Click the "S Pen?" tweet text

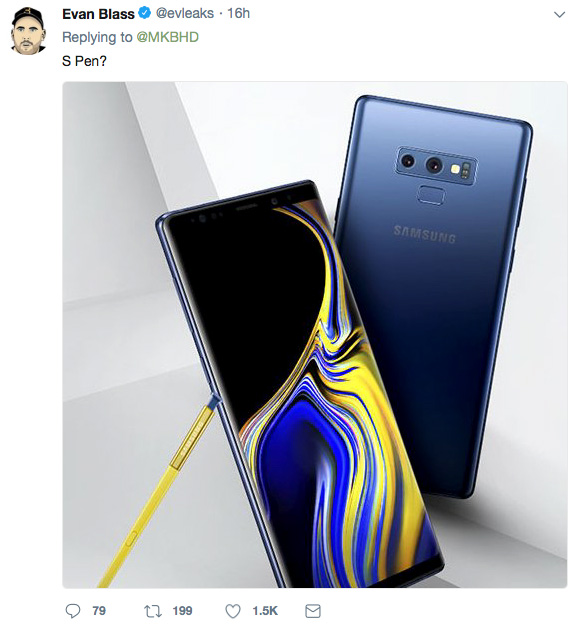[84, 61]
